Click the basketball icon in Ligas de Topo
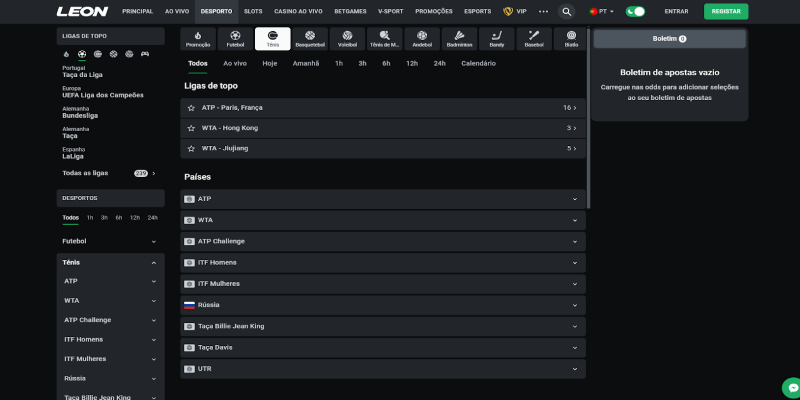The image size is (800, 400). click(x=113, y=54)
